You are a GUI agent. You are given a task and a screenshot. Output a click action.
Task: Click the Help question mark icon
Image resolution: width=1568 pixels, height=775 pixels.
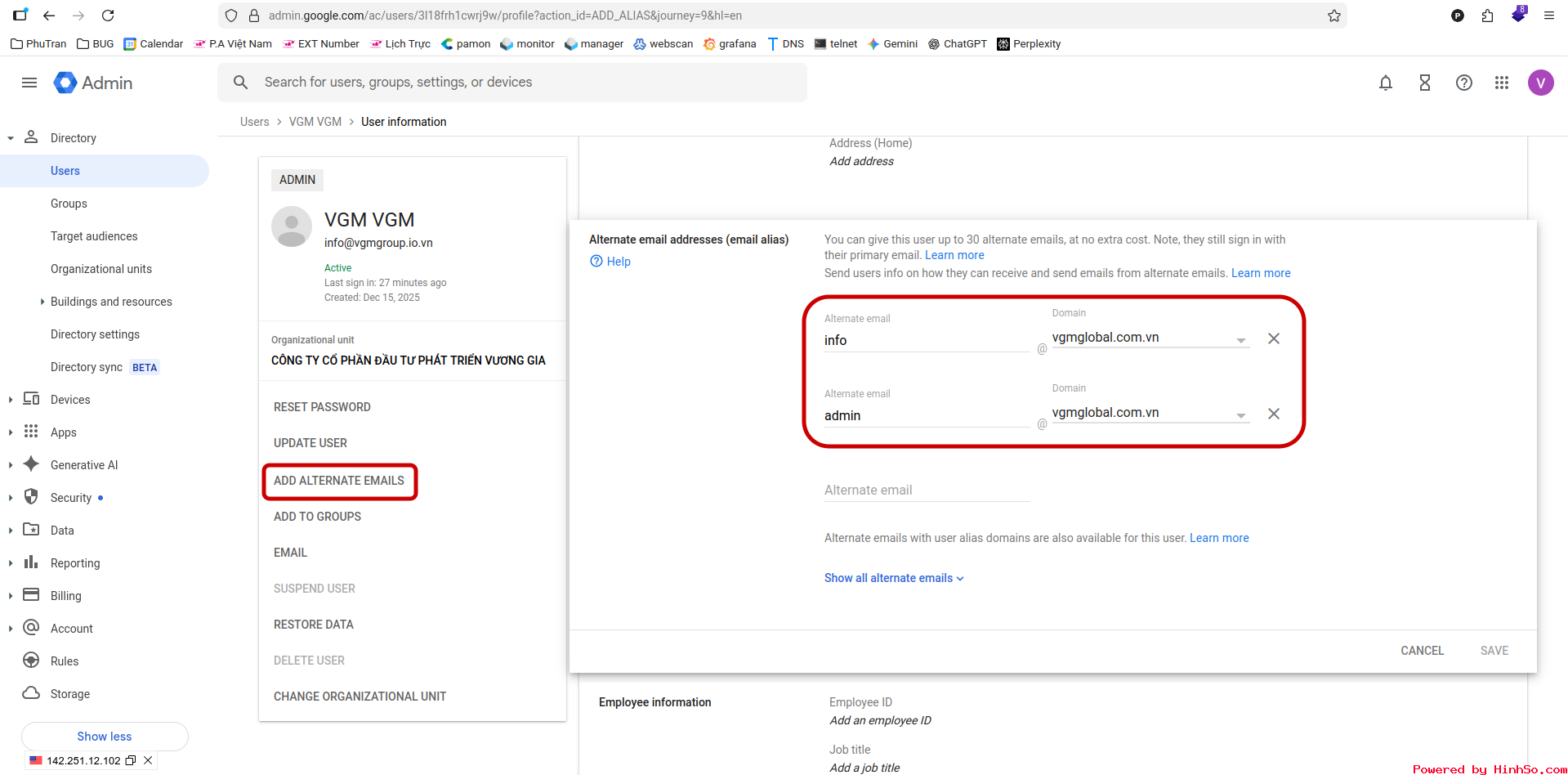pyautogui.click(x=1463, y=83)
